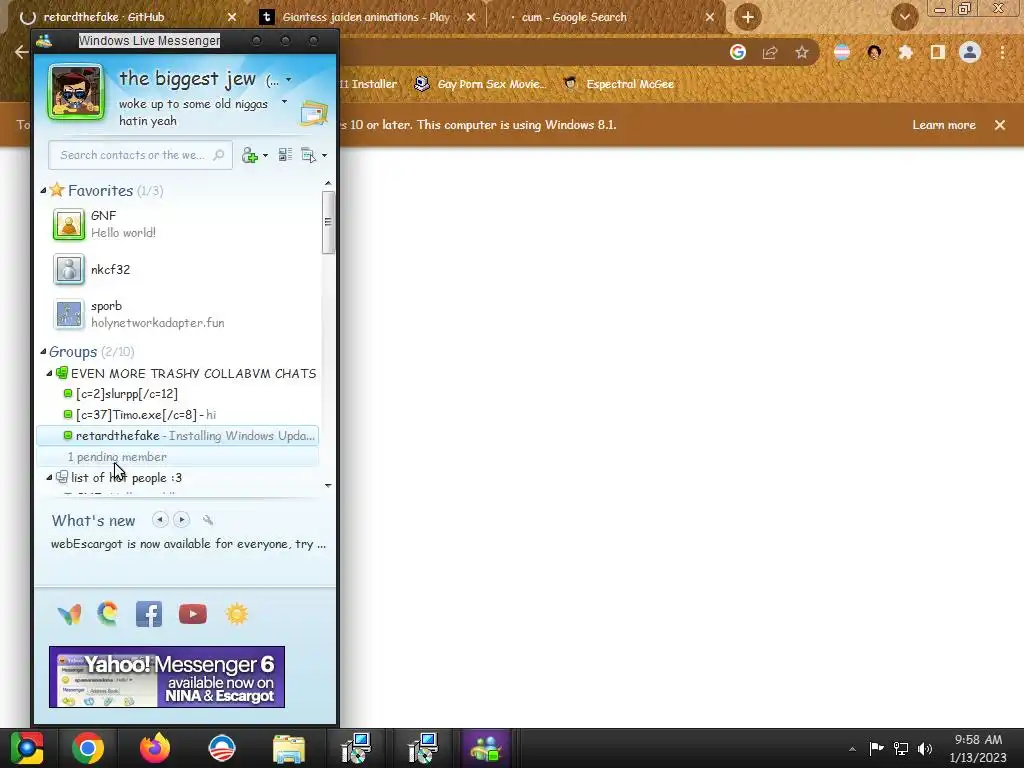Screen dimensions: 1024x768
Task: Click the sun weather icon
Action: [x=236, y=614]
